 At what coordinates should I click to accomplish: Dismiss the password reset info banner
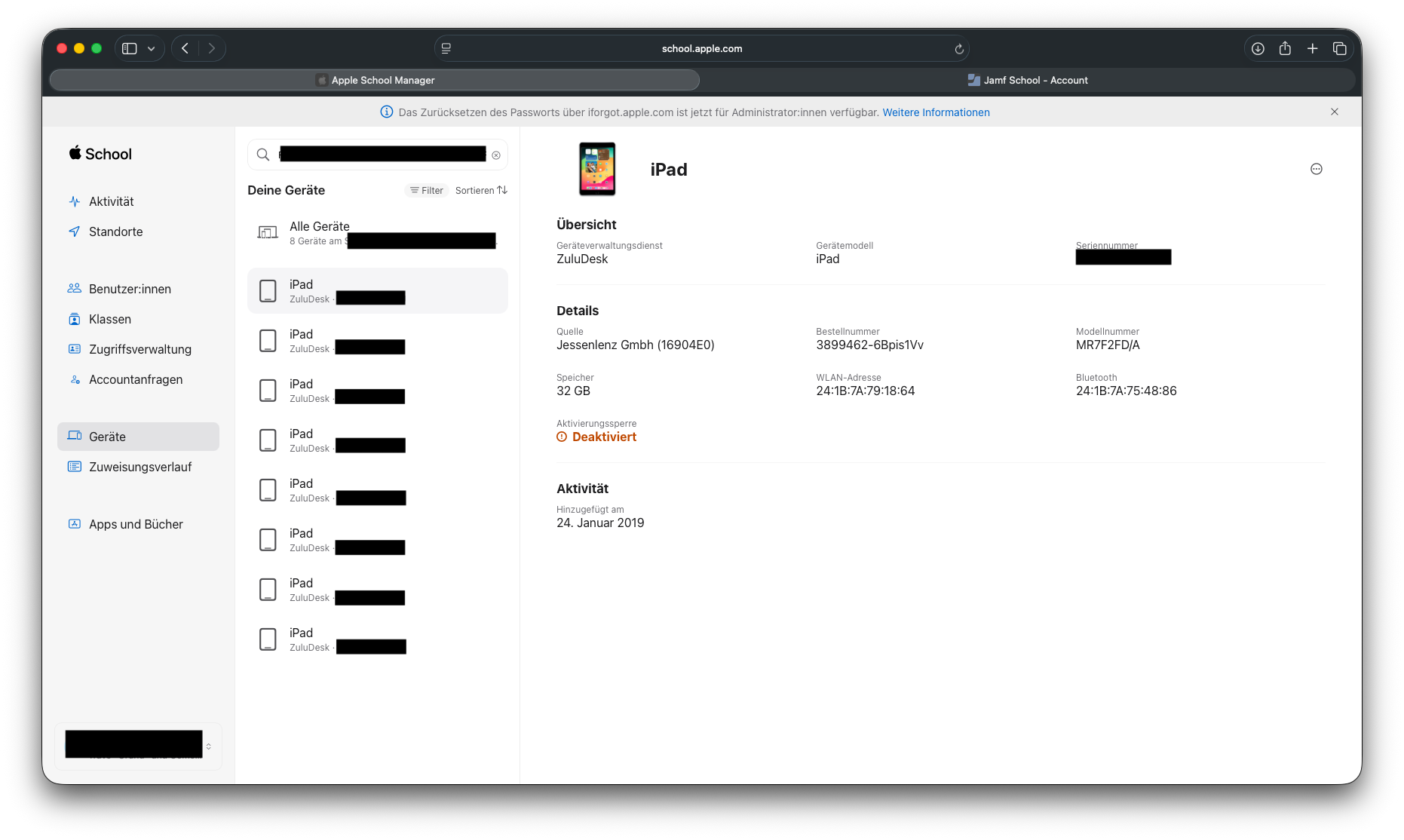click(1334, 112)
